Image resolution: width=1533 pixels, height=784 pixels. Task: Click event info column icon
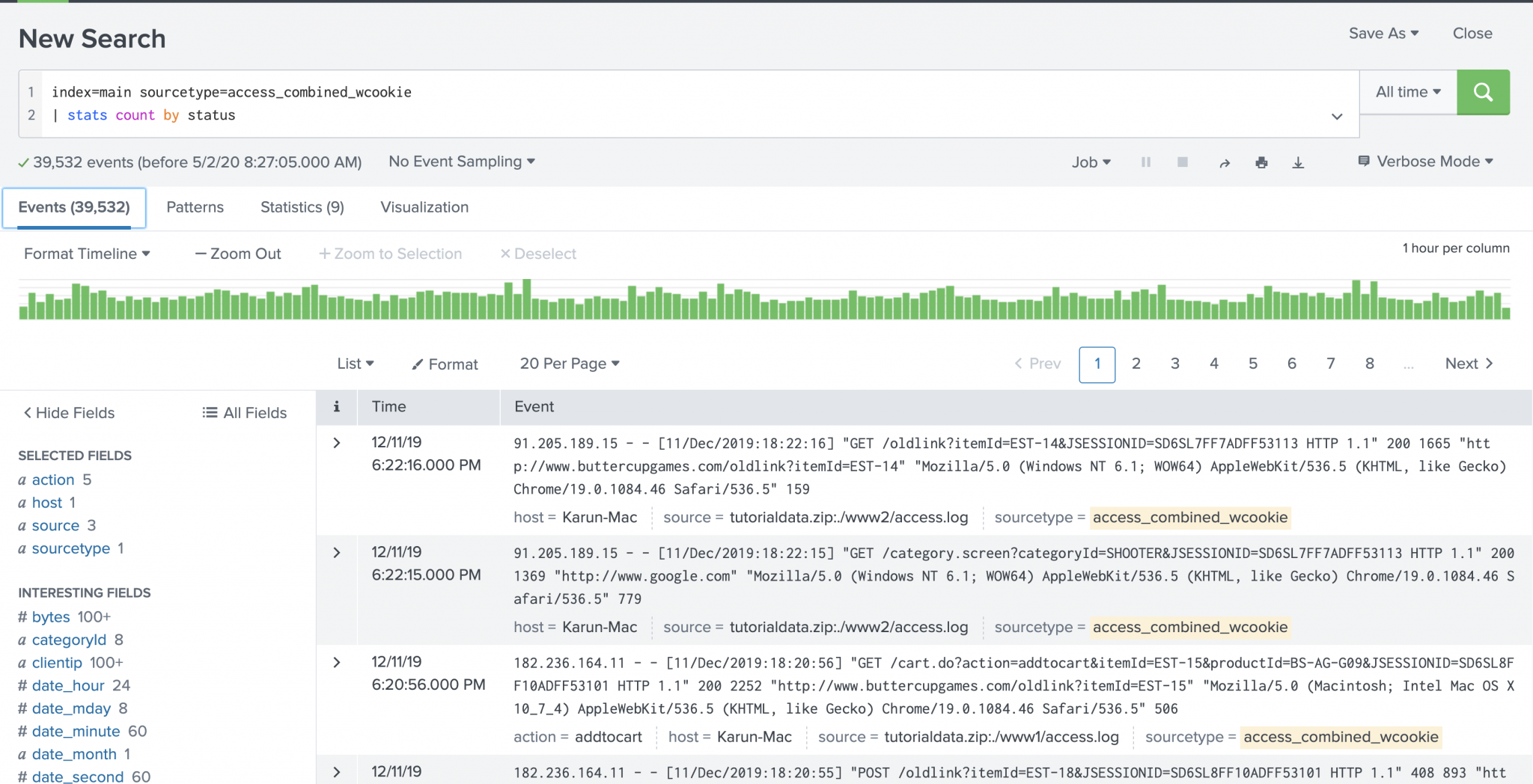pyautogui.click(x=337, y=406)
